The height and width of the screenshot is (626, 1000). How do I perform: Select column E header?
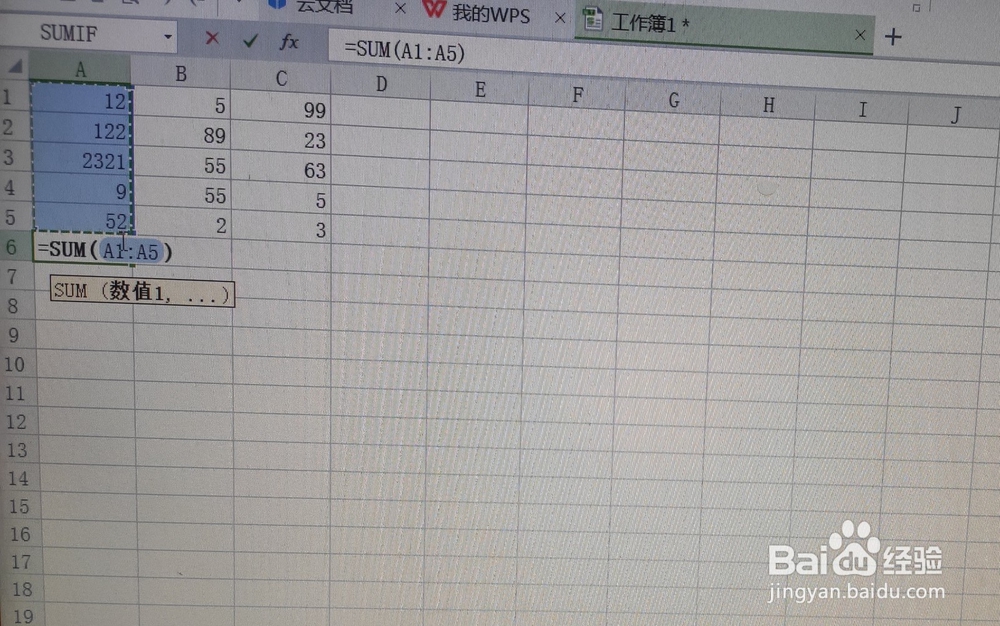click(480, 90)
